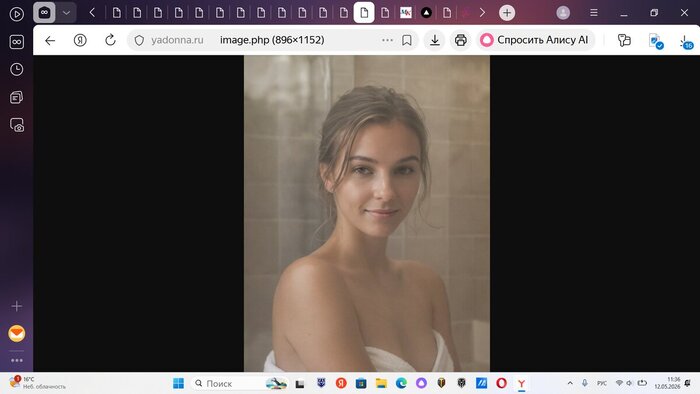Open Microsoft Store from the taskbar

[x=361, y=383]
